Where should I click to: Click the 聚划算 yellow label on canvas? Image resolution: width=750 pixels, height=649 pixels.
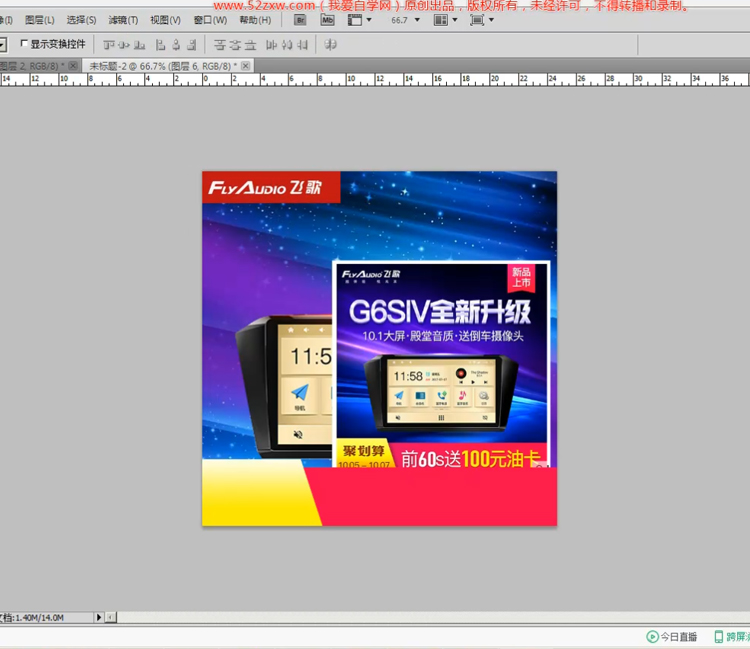tap(364, 451)
